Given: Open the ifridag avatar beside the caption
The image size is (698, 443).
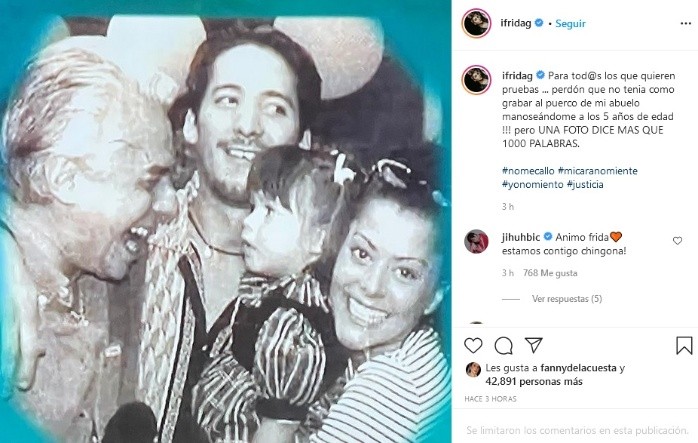Looking at the screenshot, I should tap(476, 80).
